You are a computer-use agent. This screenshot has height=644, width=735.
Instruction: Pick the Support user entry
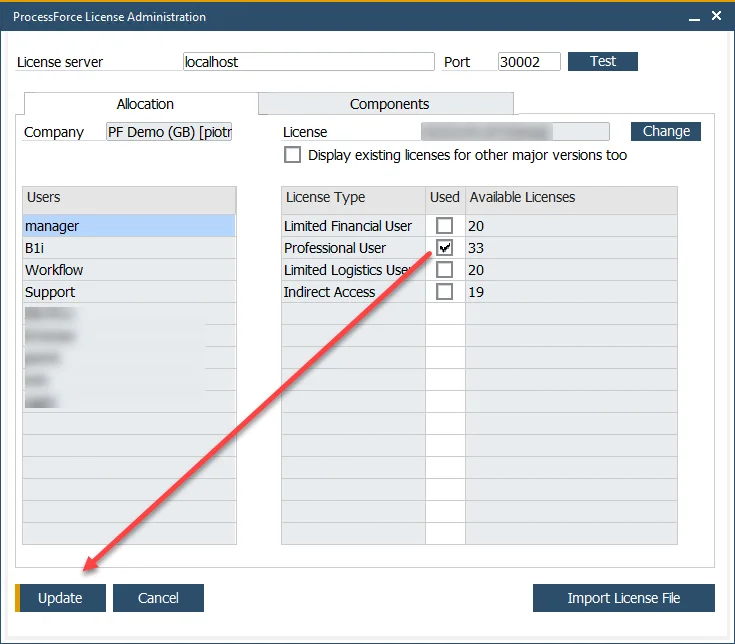pos(128,292)
